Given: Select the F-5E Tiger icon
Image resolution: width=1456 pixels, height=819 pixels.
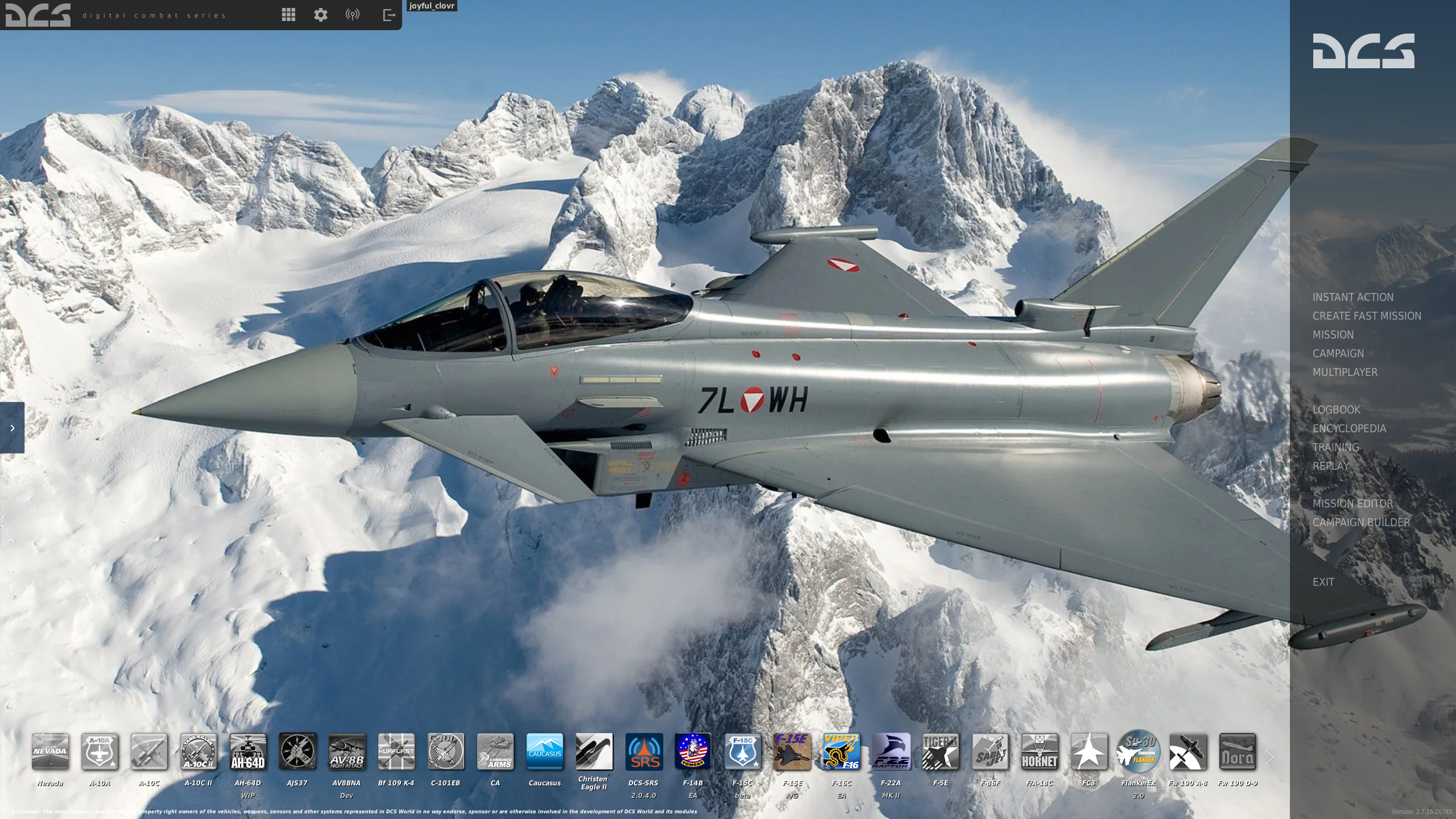Looking at the screenshot, I should click(x=941, y=751).
